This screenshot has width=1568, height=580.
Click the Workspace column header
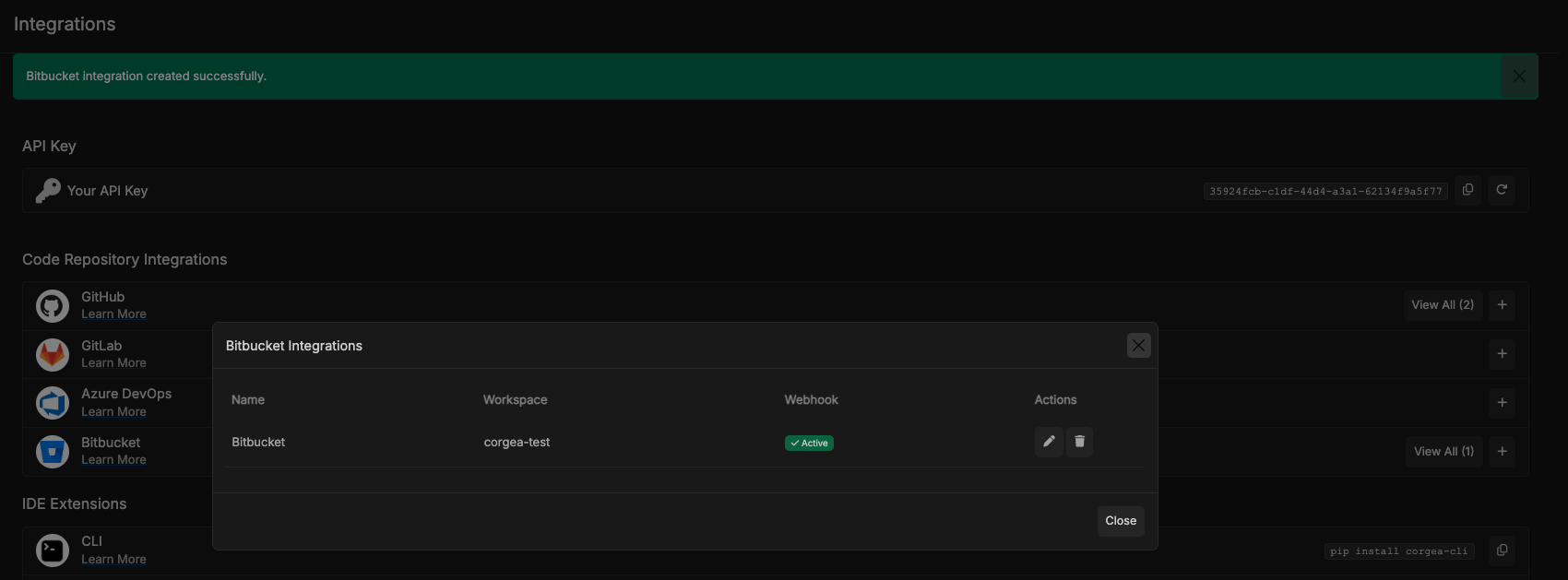click(516, 400)
